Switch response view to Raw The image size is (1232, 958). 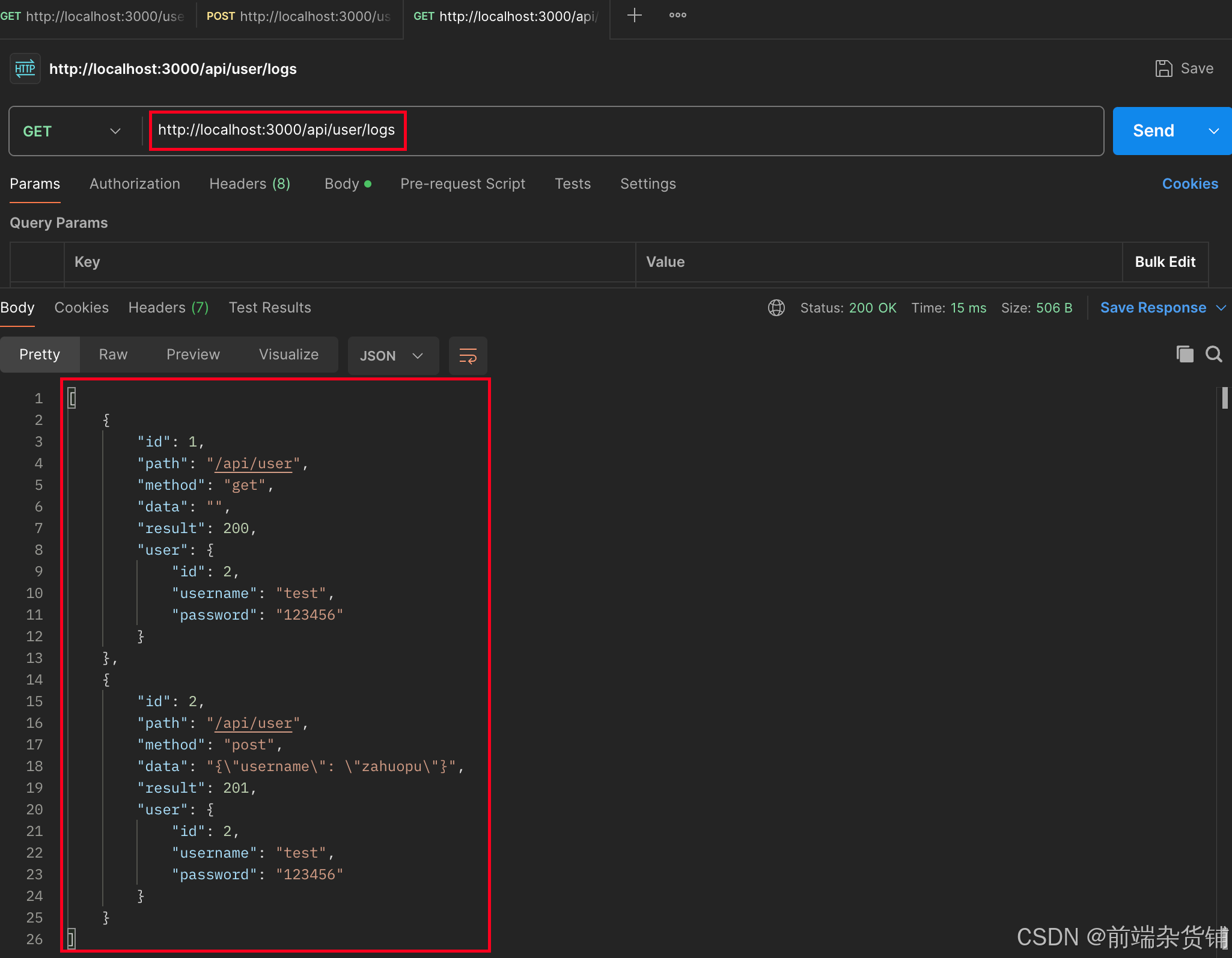click(x=113, y=355)
